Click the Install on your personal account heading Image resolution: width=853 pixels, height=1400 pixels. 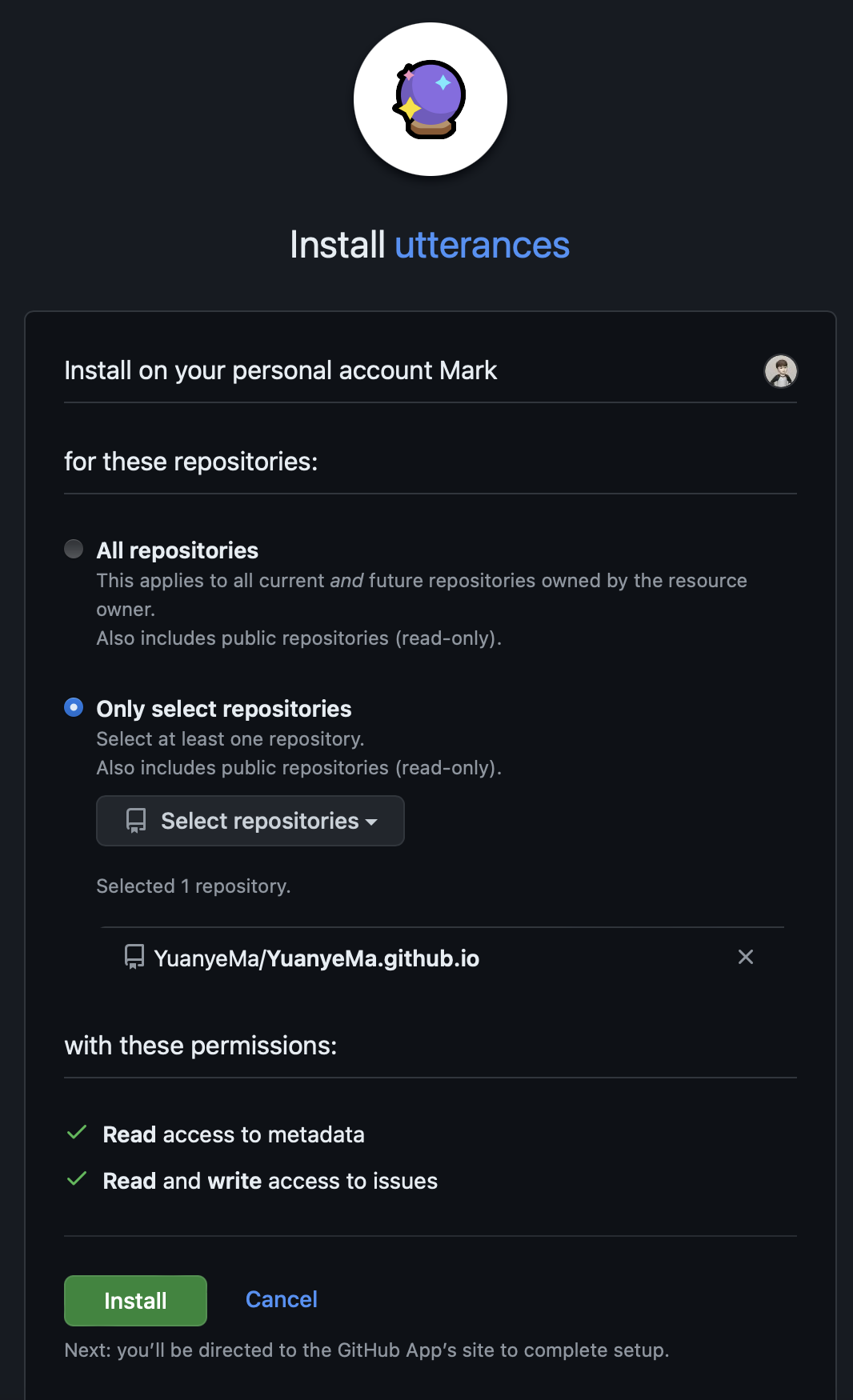coord(281,371)
